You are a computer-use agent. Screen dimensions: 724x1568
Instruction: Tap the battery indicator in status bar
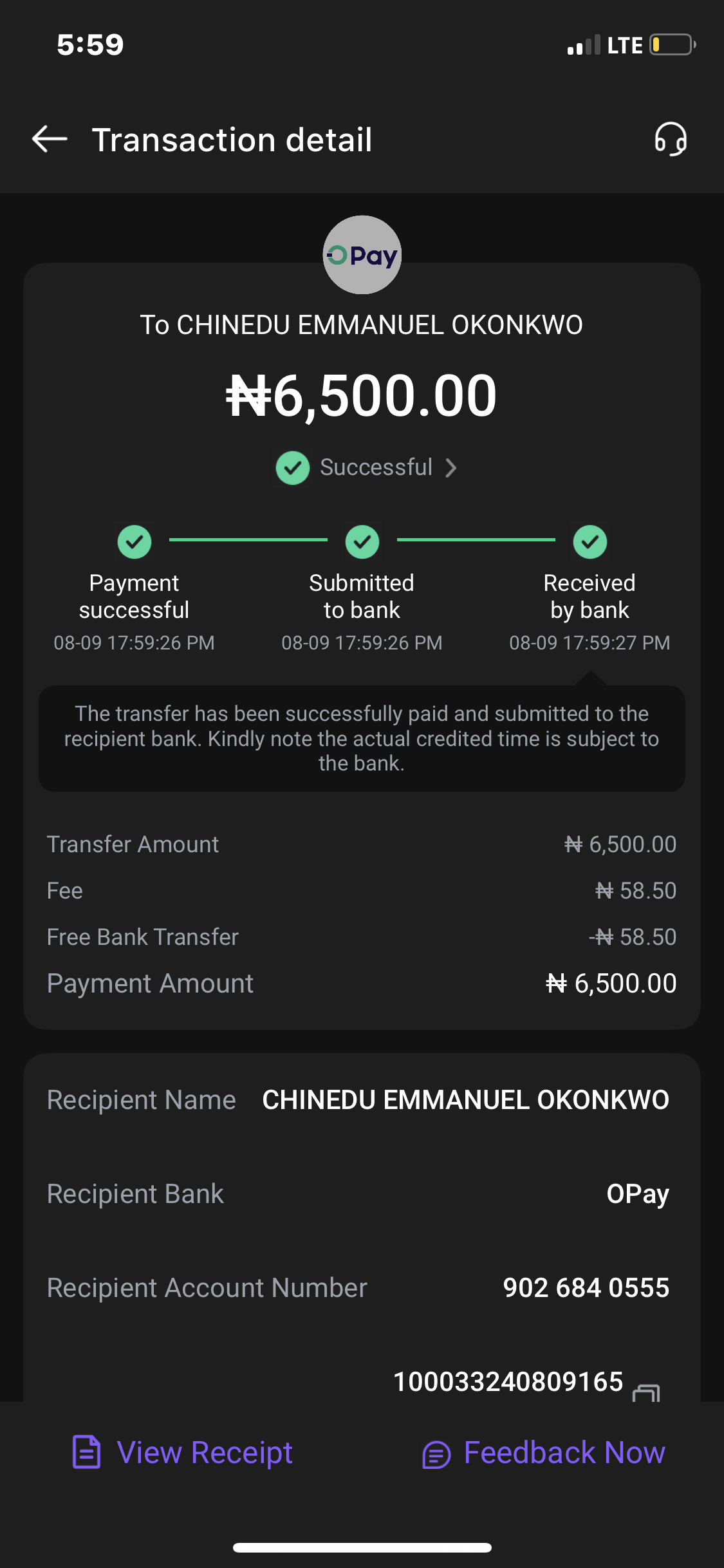pos(673,45)
